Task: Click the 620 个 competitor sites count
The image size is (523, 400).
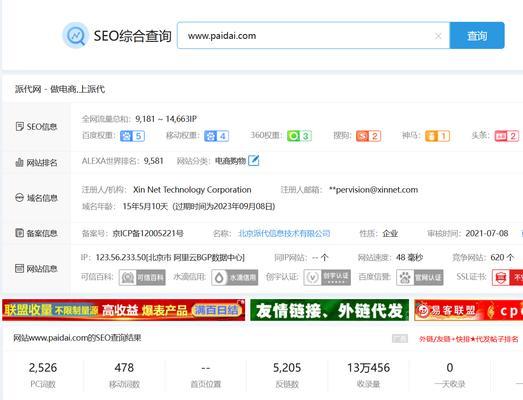Action: tap(502, 257)
